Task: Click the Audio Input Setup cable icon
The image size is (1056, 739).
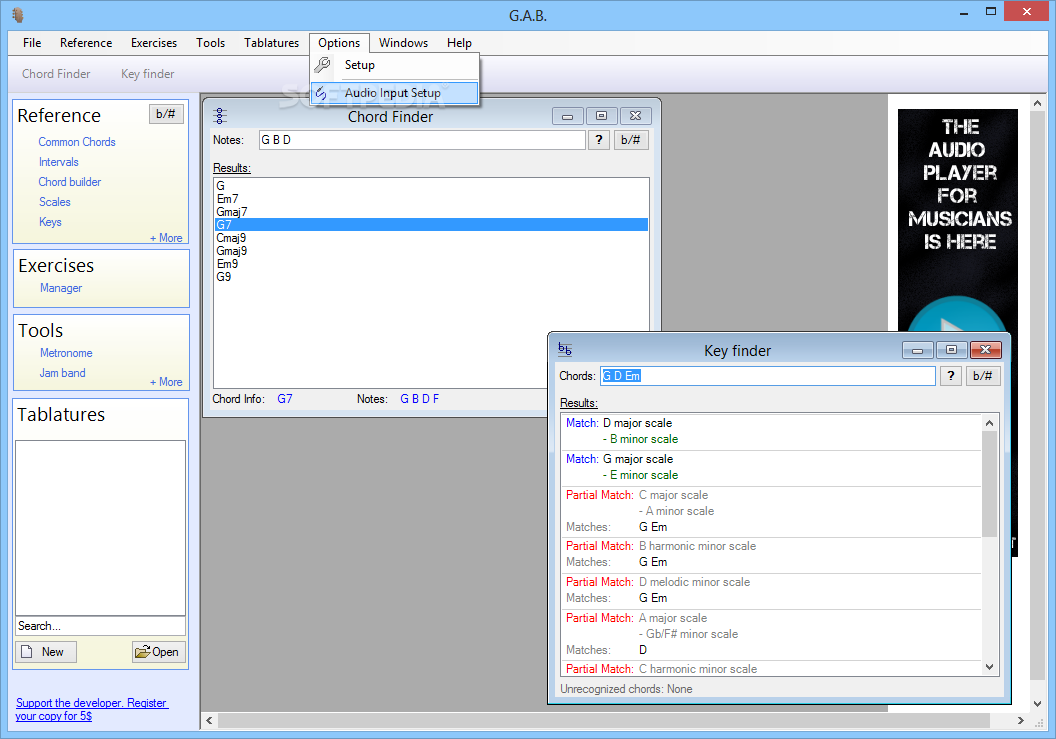Action: pos(321,93)
